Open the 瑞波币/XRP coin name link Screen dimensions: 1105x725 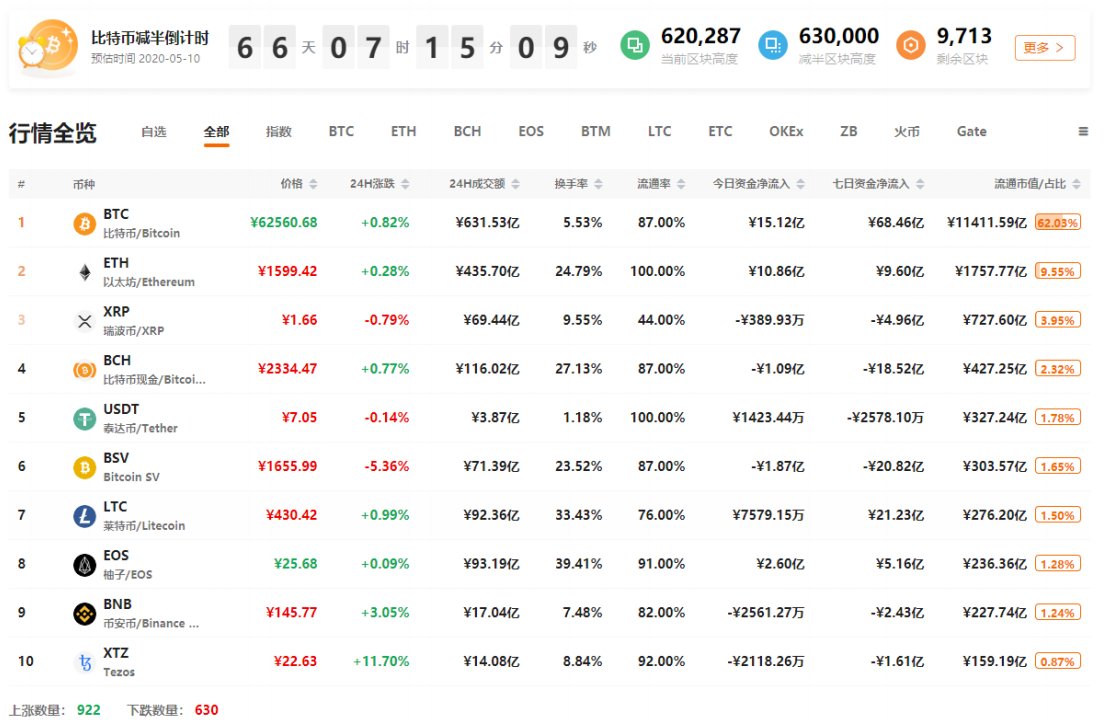(133, 330)
